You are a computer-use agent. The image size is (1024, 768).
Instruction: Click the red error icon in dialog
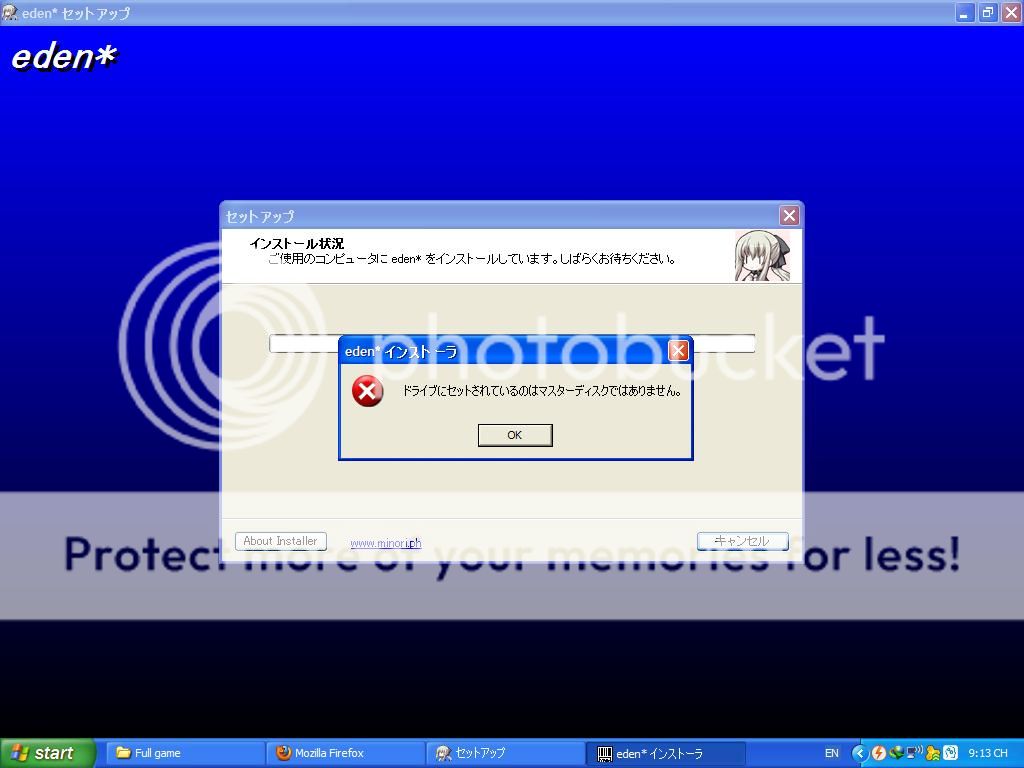point(367,391)
